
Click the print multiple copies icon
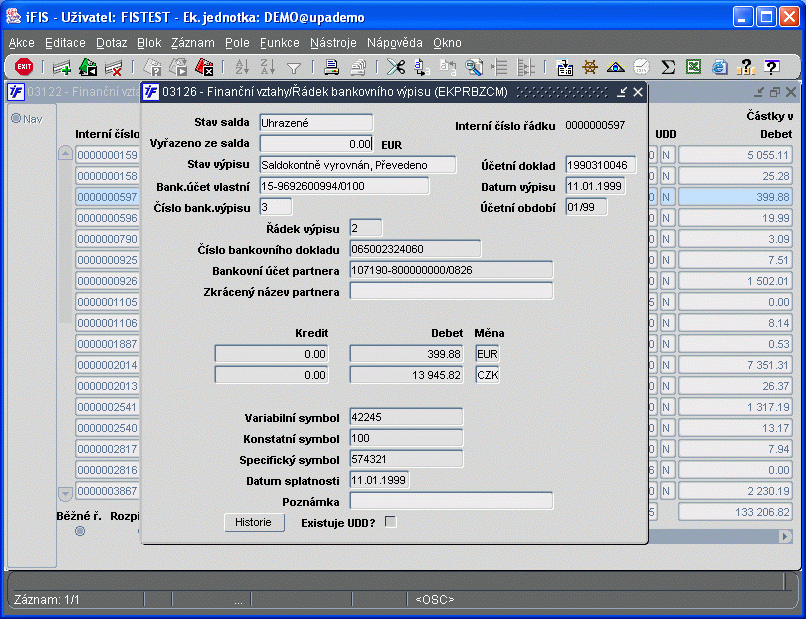click(x=358, y=67)
